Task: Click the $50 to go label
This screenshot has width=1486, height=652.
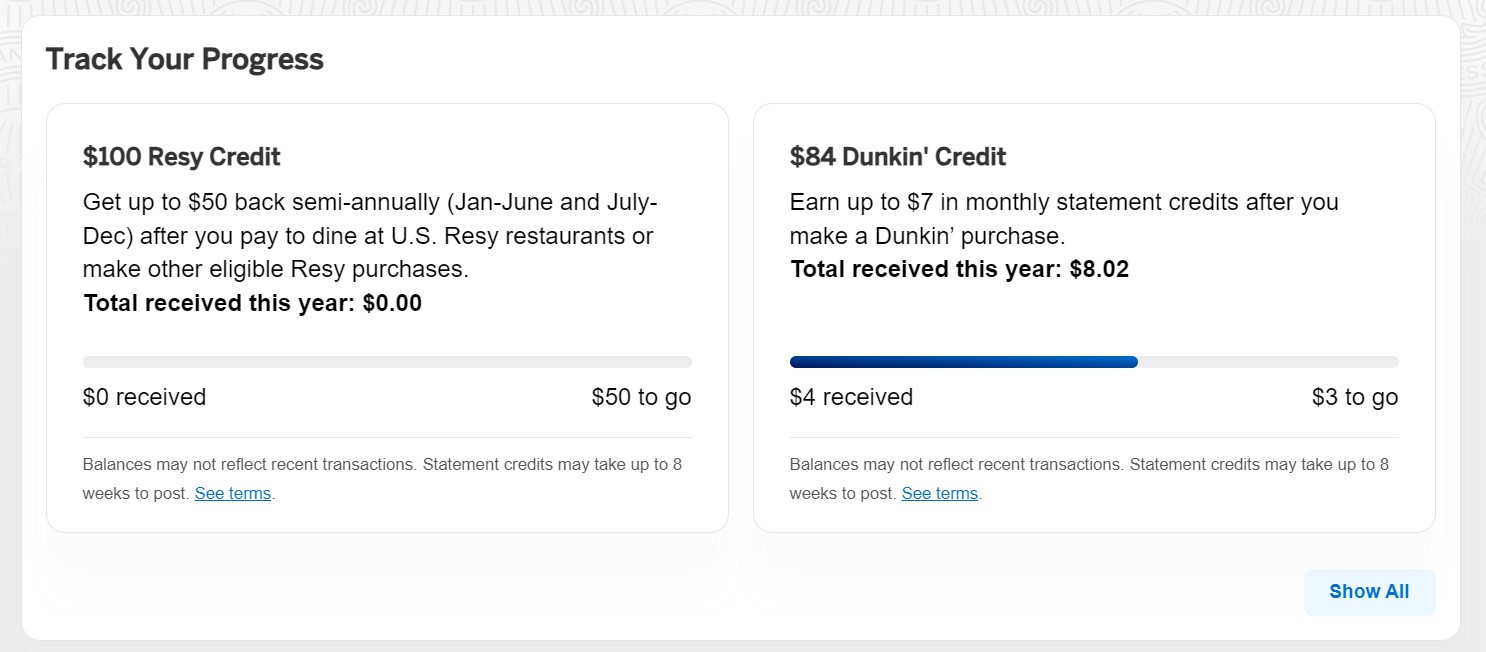Action: pyautogui.click(x=640, y=397)
